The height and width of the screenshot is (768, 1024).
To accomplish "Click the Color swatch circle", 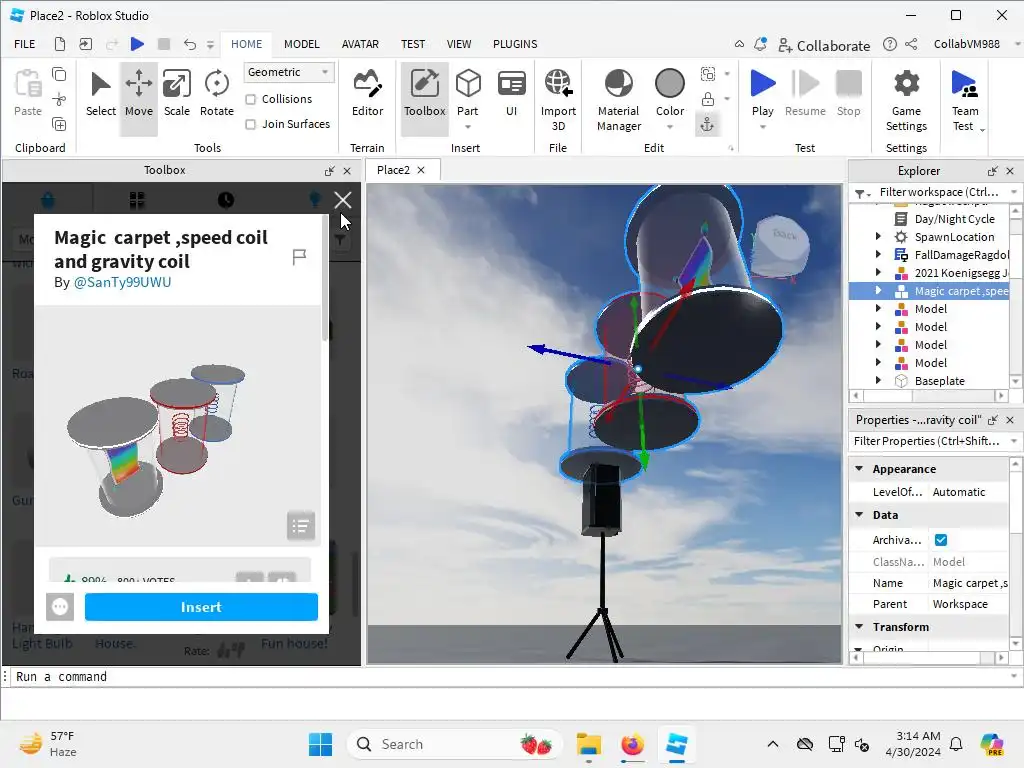I will pos(670,83).
